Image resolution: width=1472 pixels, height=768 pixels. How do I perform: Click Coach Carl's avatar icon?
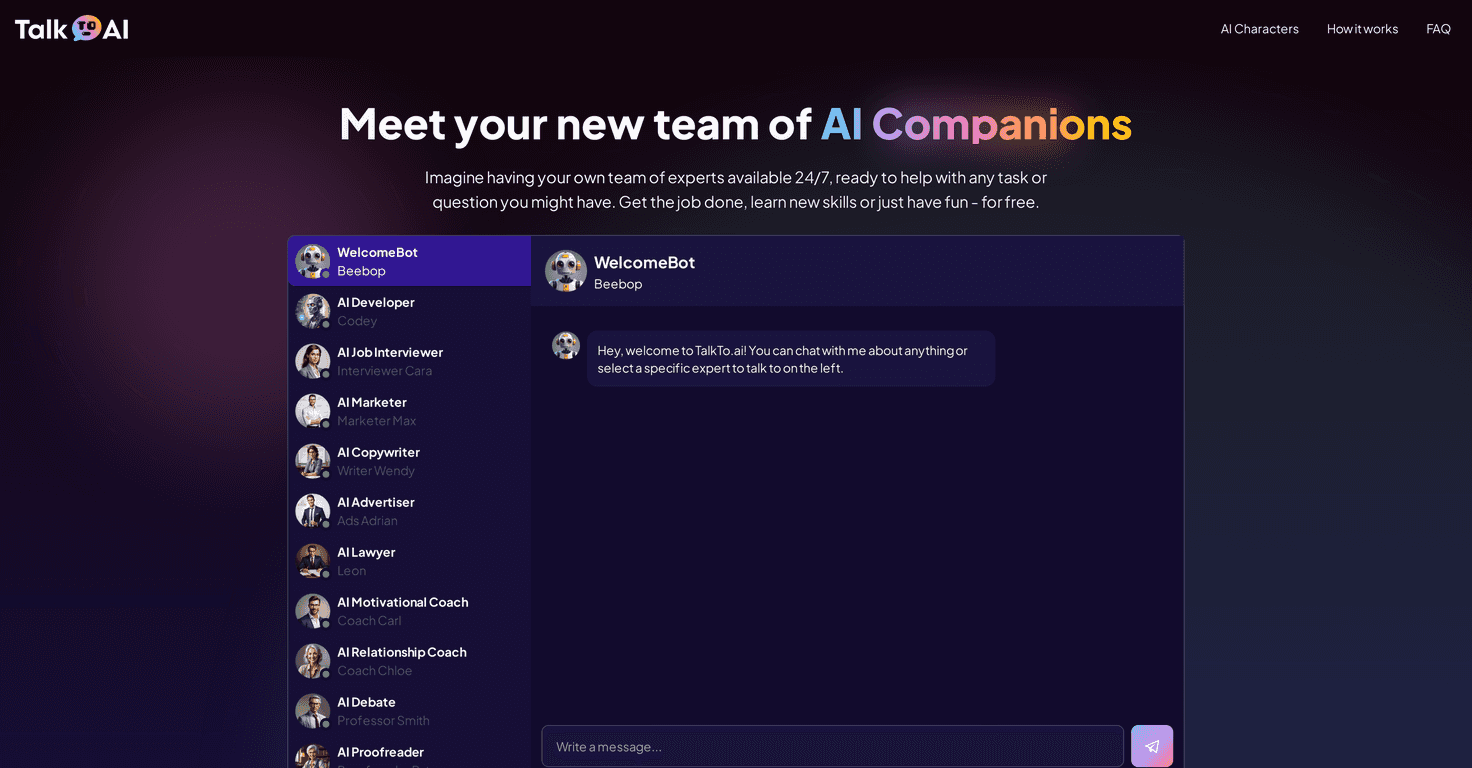pos(312,611)
